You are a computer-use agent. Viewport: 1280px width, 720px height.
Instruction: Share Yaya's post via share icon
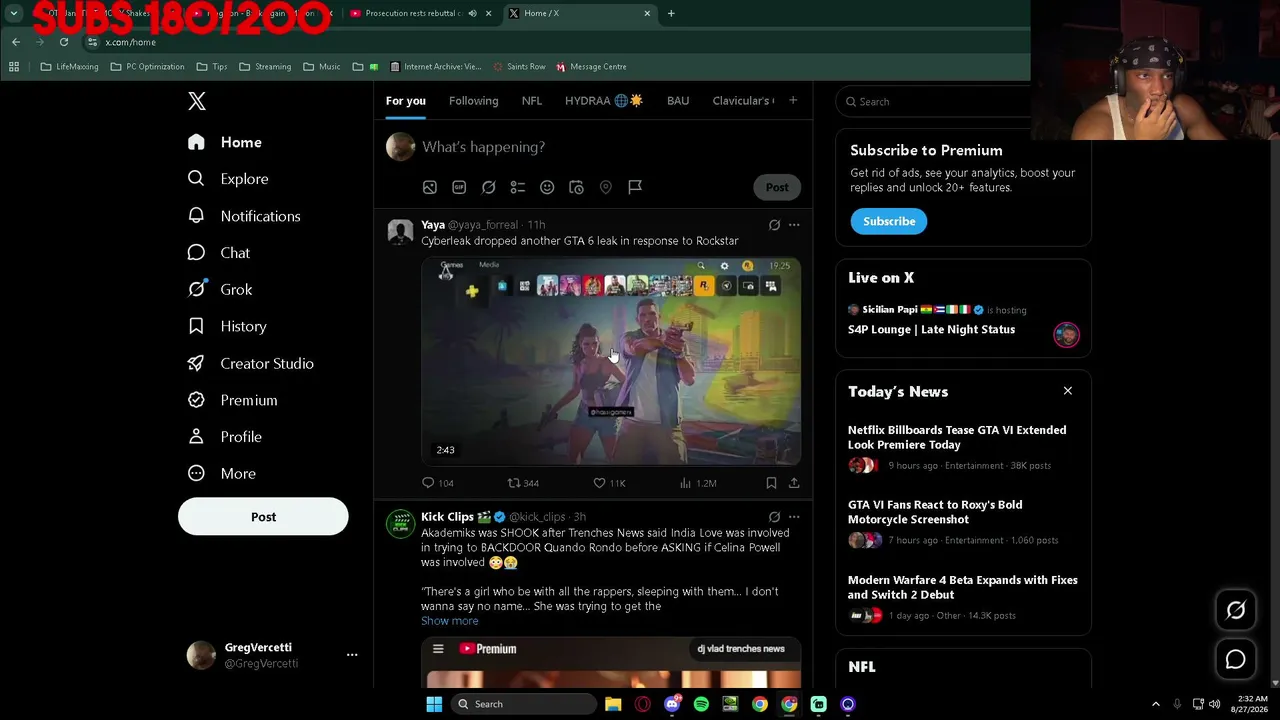(x=794, y=483)
